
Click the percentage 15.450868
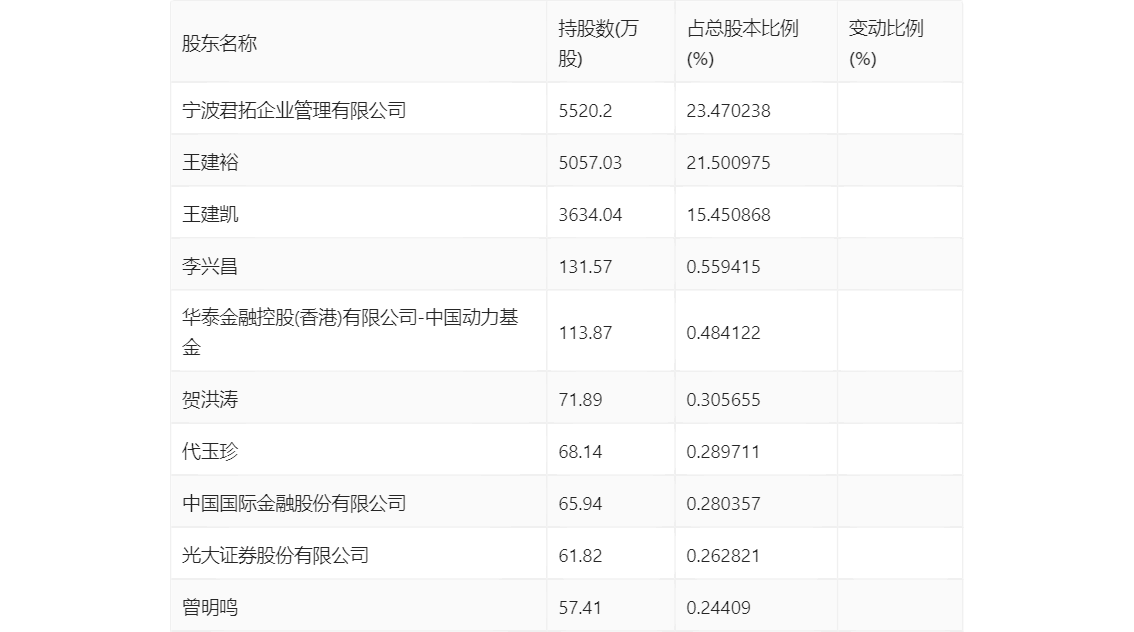pos(728,215)
